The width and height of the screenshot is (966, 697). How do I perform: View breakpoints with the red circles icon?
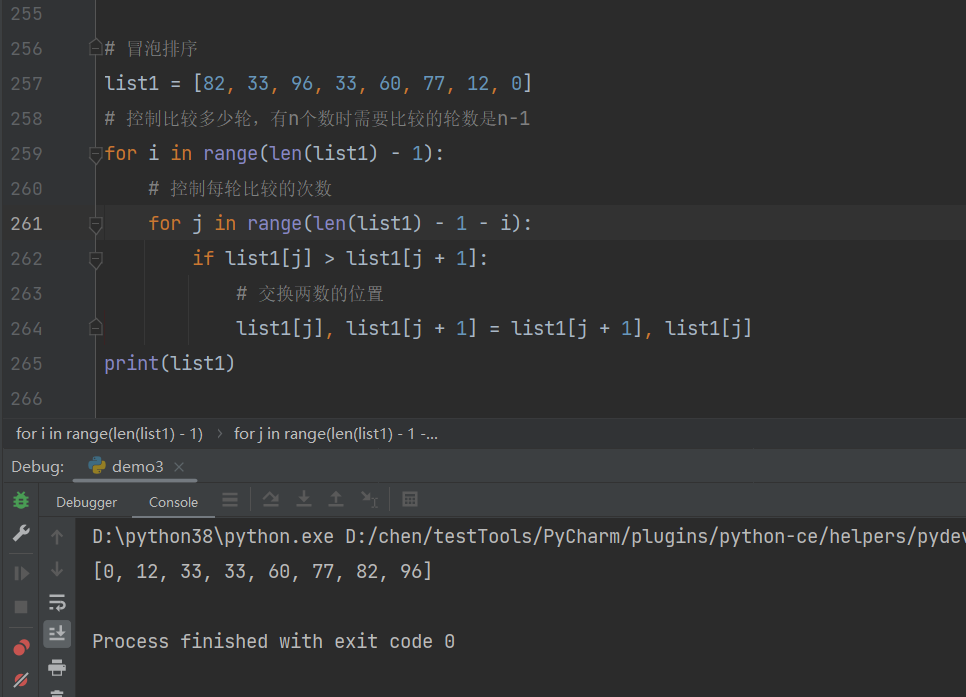point(21,648)
